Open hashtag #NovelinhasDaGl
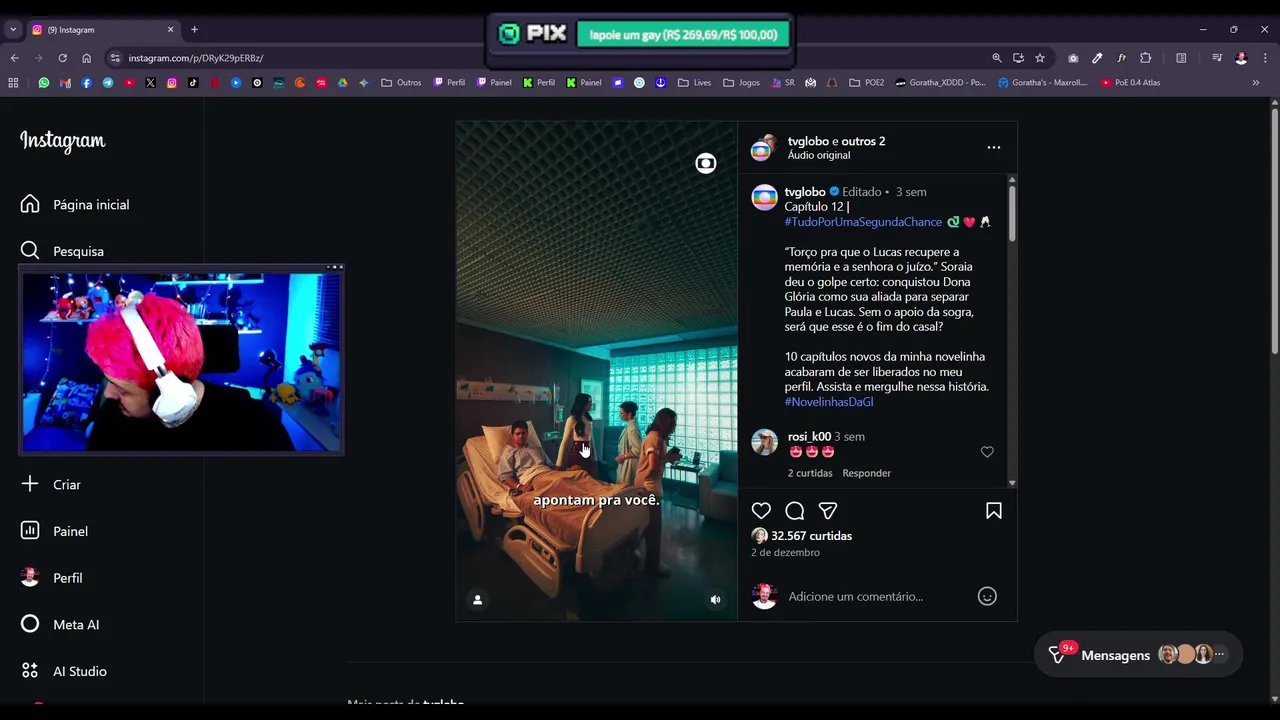 (829, 402)
